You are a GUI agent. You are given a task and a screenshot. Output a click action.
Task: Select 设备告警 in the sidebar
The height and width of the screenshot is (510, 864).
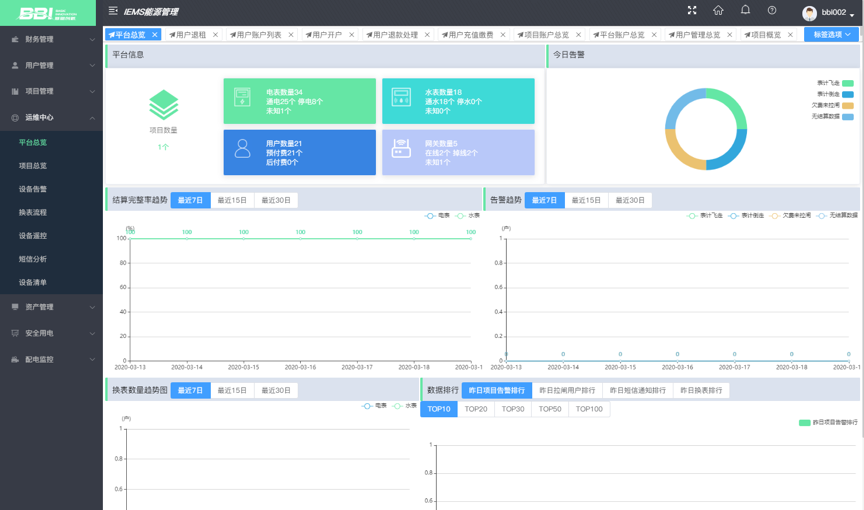click(x=33, y=189)
